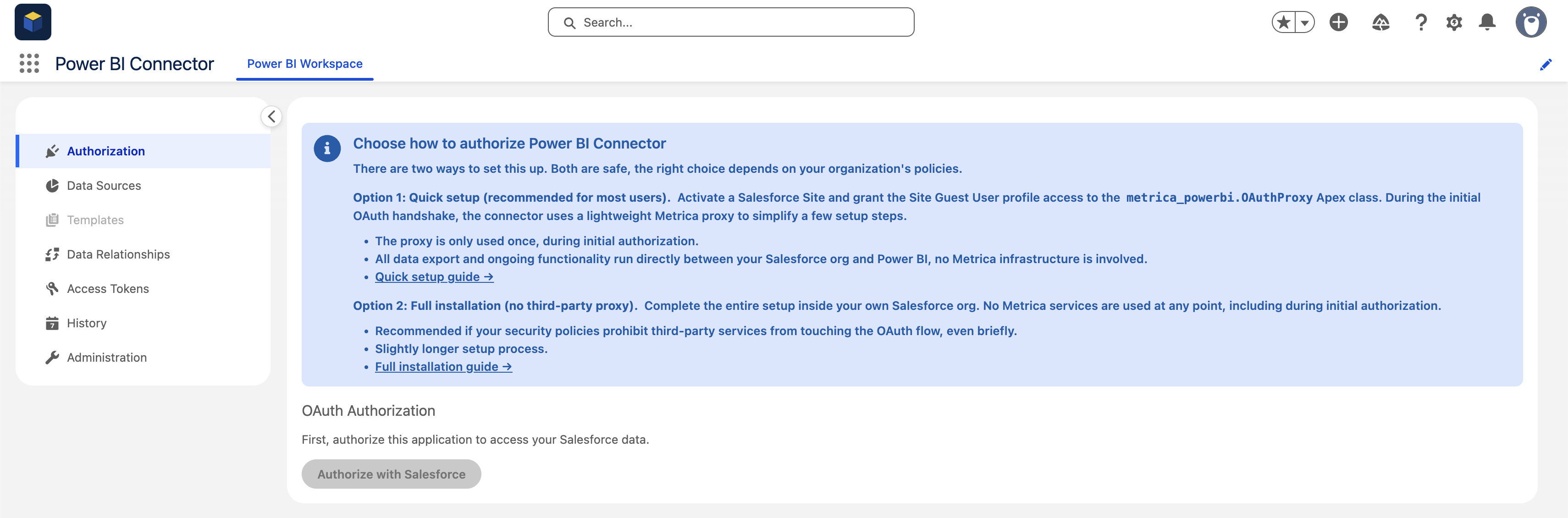Viewport: 1568px width, 518px height.
Task: Click the Access Tokens key icon
Action: pos(52,288)
